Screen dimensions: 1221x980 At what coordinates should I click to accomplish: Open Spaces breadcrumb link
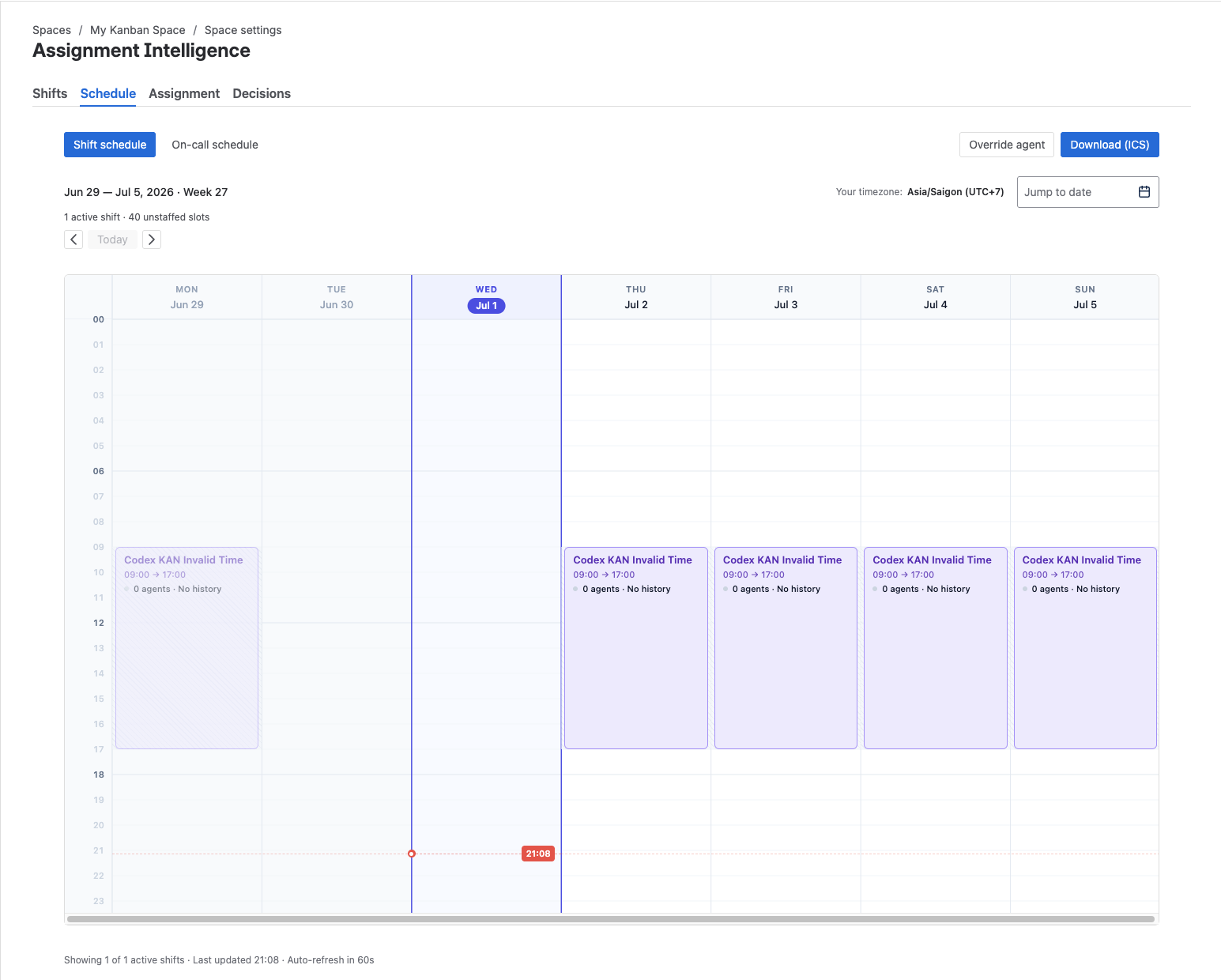pos(51,30)
